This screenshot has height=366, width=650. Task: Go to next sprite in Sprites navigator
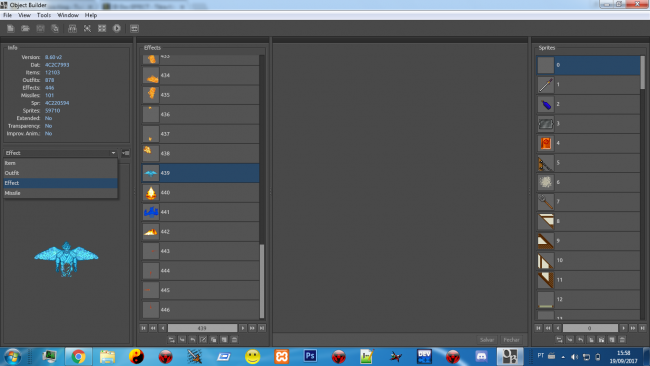[x=623, y=328]
